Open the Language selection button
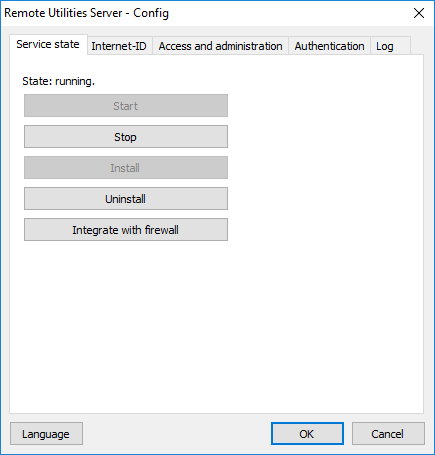Image resolution: width=435 pixels, height=455 pixels. pyautogui.click(x=46, y=434)
